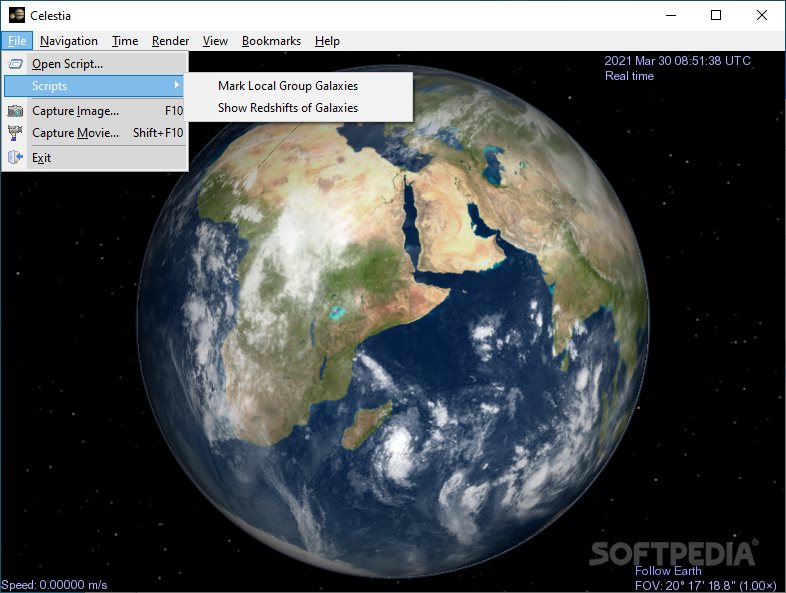Click the Capture Movie camcorder icon
Viewport: 786px width, 593px height.
pyautogui.click(x=16, y=133)
